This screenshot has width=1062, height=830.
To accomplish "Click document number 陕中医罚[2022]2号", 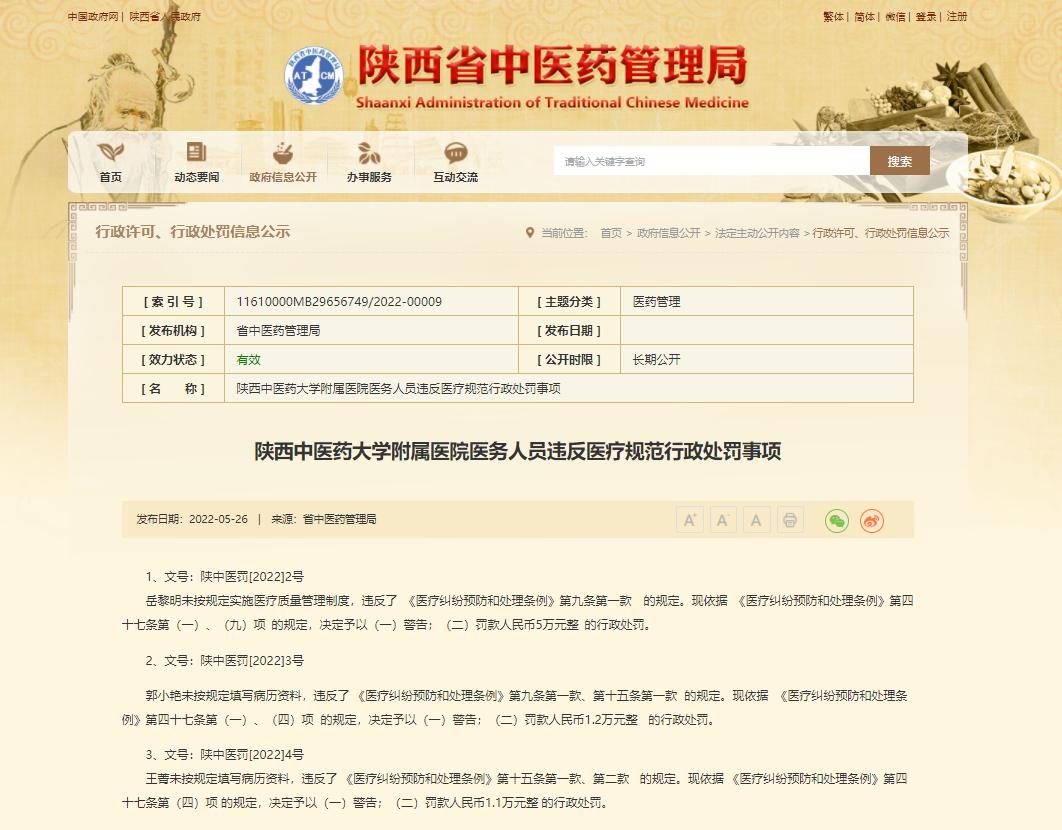I will [252, 577].
